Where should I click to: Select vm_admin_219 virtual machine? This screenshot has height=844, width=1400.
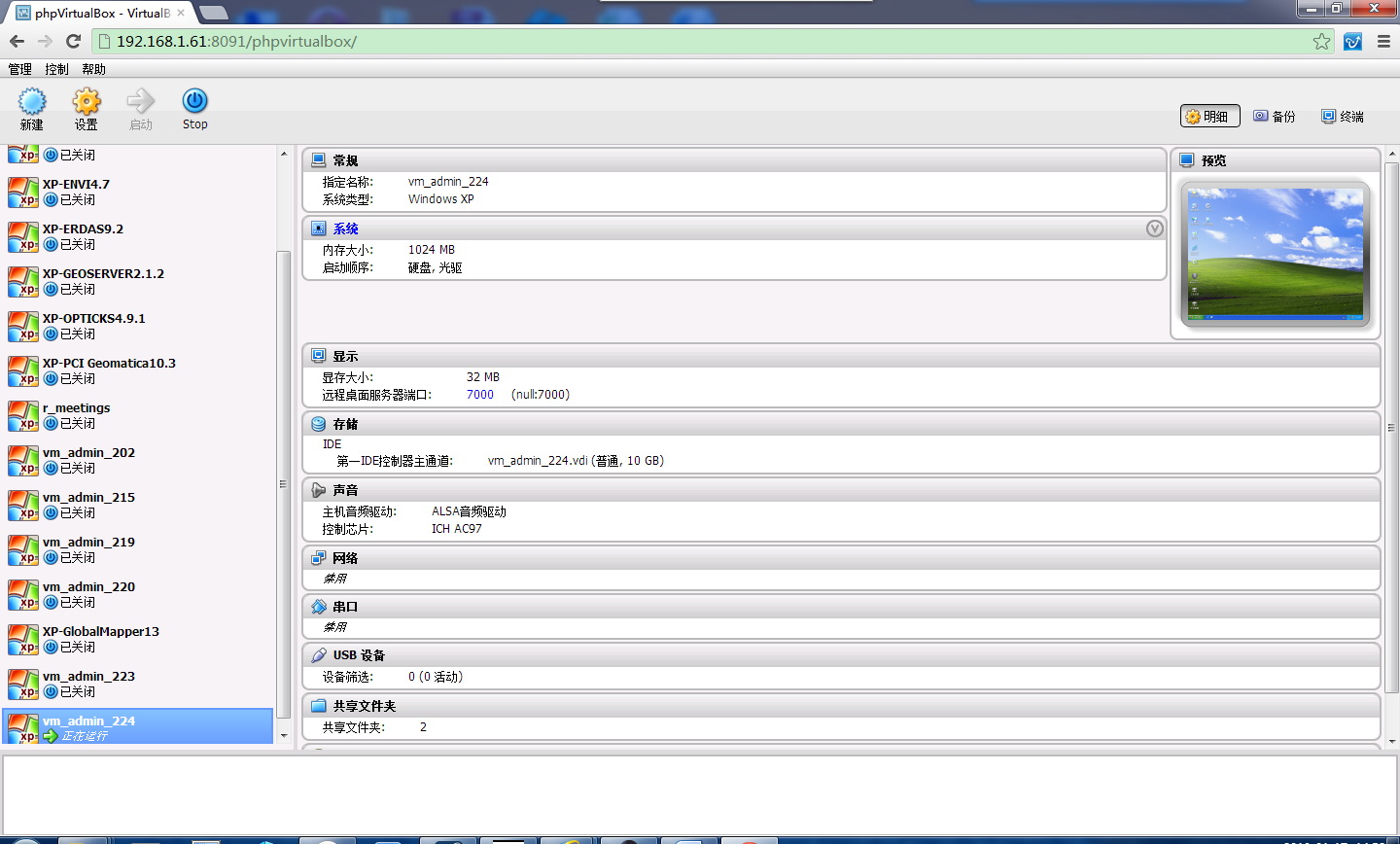pyautogui.click(x=138, y=550)
